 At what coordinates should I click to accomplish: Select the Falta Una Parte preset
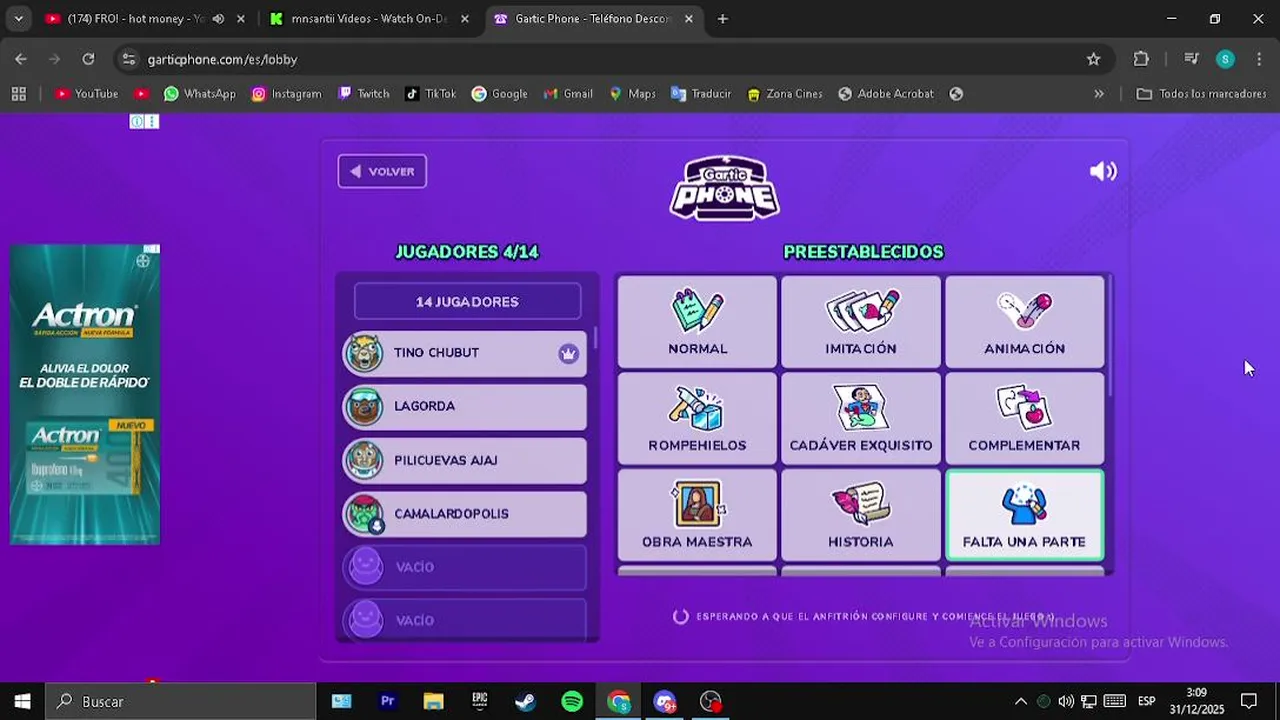point(1024,515)
